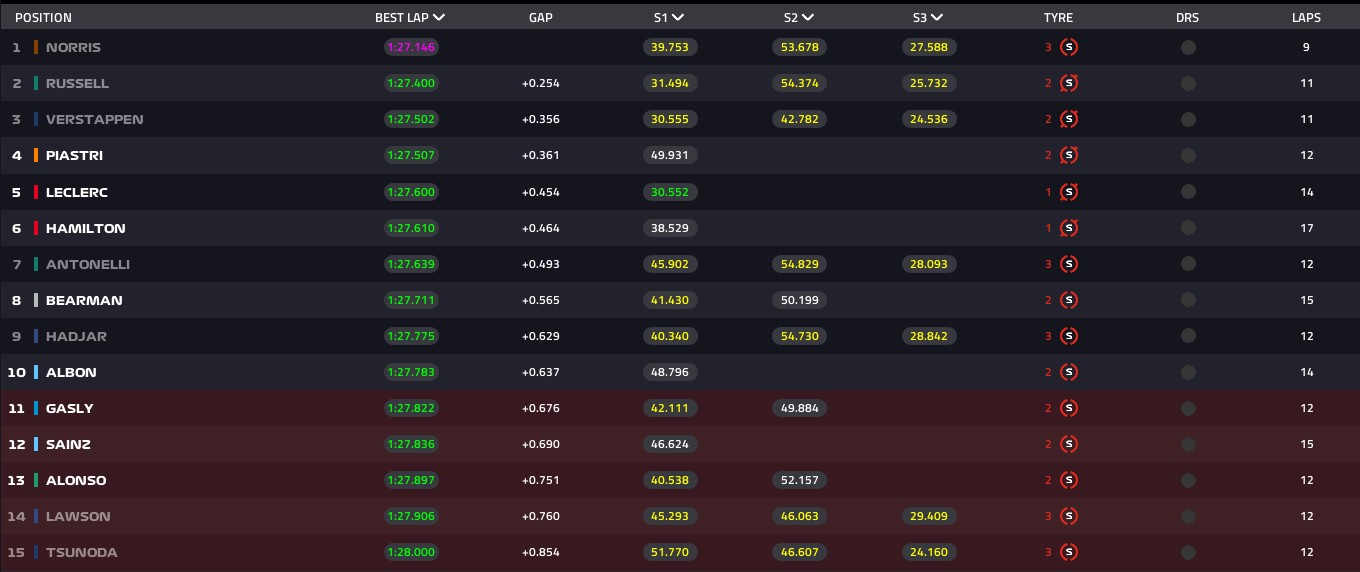Click Bearman's DRS indicator dot
Image resolution: width=1360 pixels, height=572 pixels.
pyautogui.click(x=1188, y=300)
